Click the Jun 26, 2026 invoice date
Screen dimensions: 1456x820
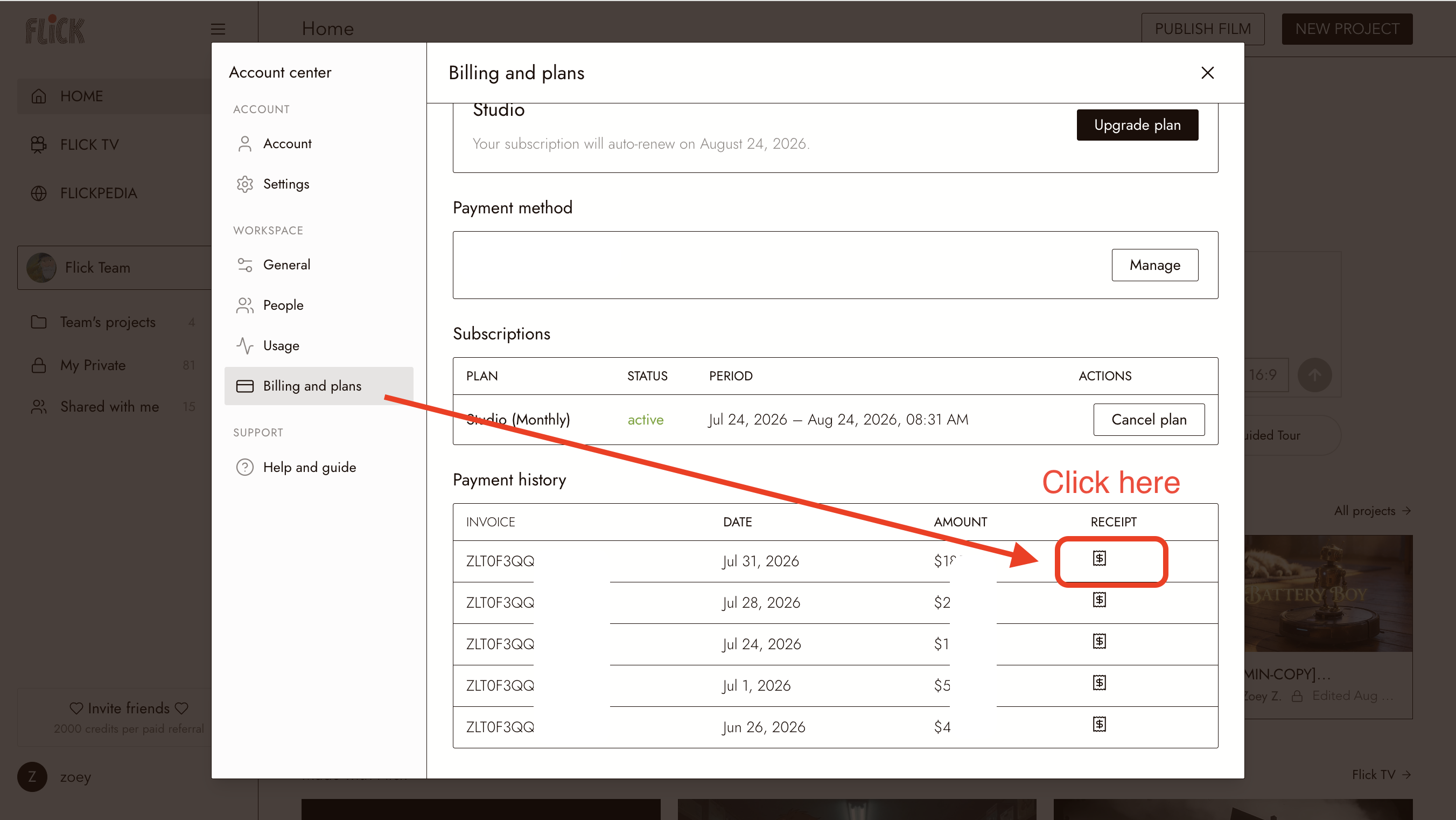tap(764, 727)
